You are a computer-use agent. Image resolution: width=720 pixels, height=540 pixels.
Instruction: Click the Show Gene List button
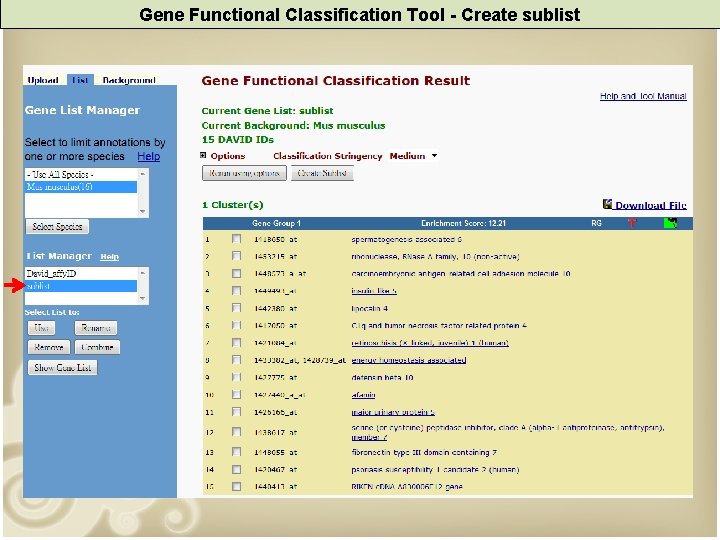[x=62, y=367]
